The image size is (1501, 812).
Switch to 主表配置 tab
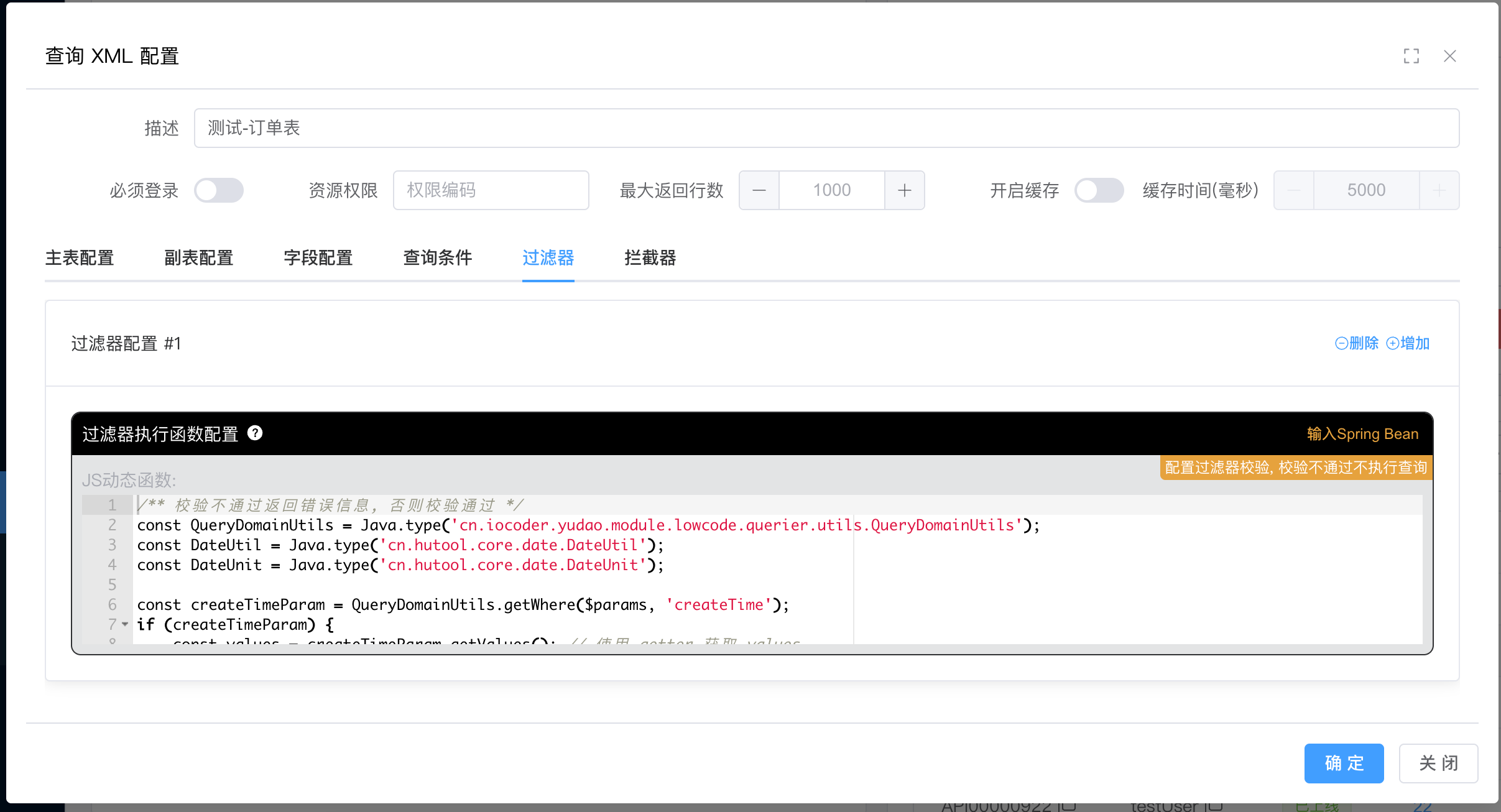coord(80,257)
